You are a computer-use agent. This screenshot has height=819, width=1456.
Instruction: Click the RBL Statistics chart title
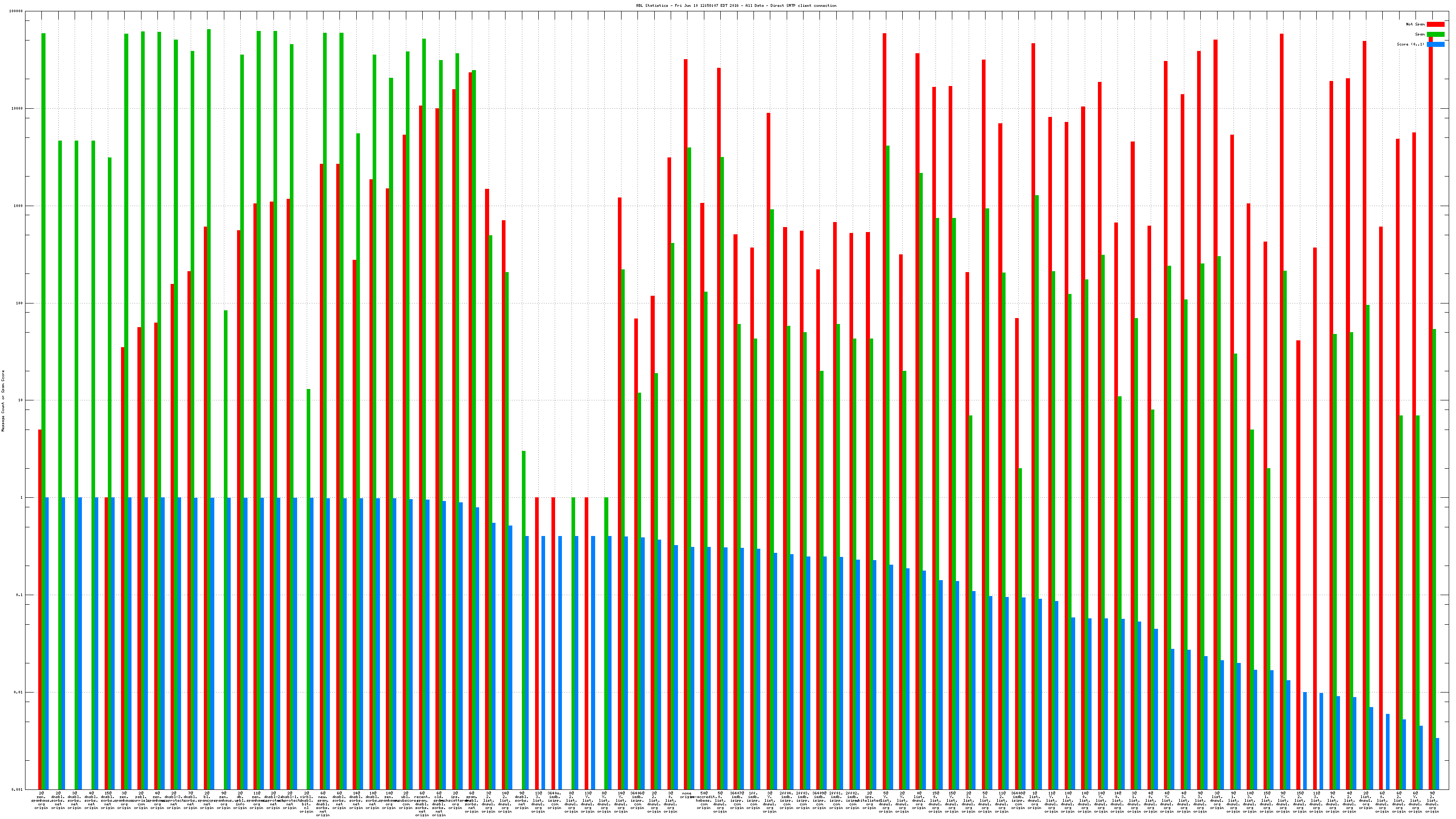point(736,5)
